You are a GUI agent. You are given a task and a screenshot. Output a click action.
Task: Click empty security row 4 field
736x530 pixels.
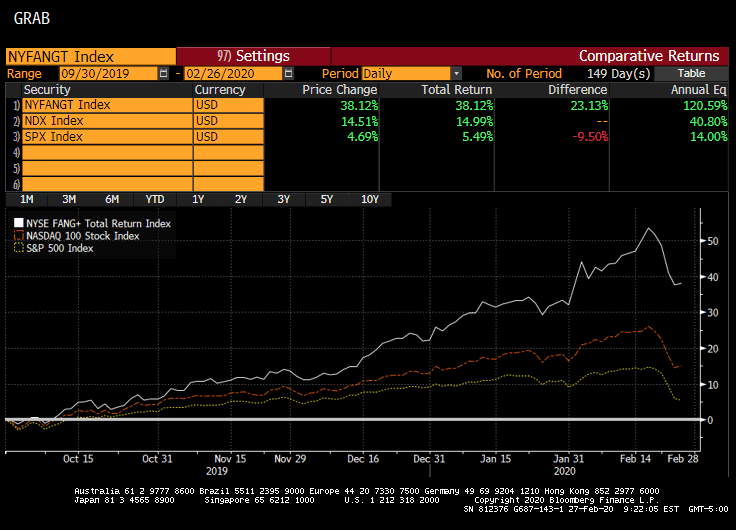[x=107, y=153]
